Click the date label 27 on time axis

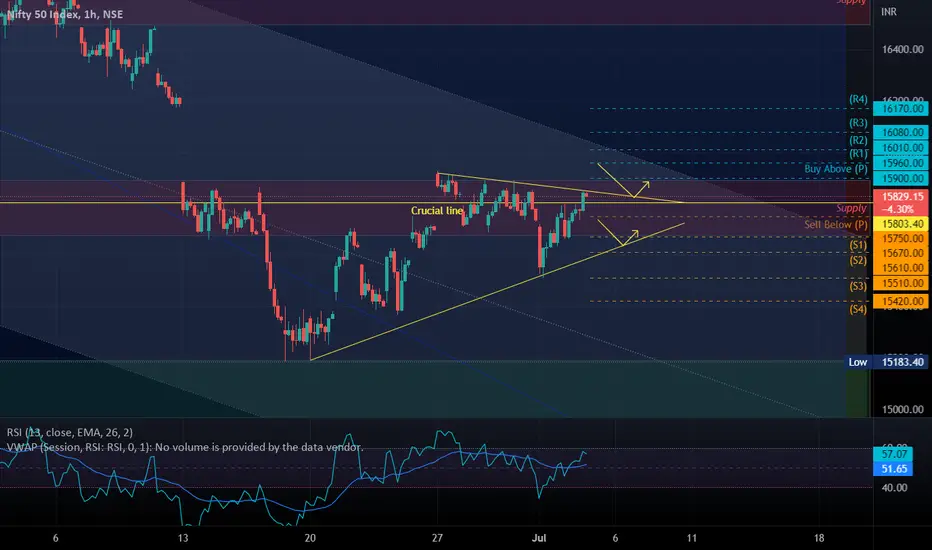[x=437, y=538]
